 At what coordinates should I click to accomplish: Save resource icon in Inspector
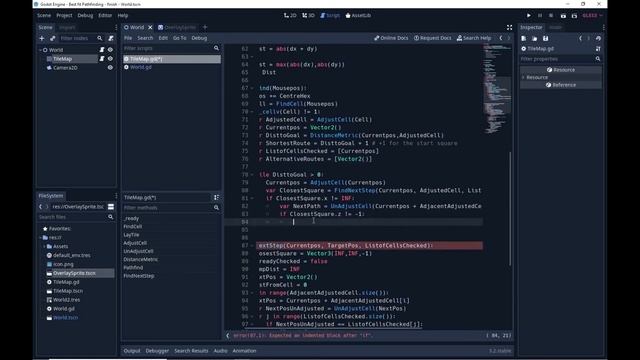(546, 38)
